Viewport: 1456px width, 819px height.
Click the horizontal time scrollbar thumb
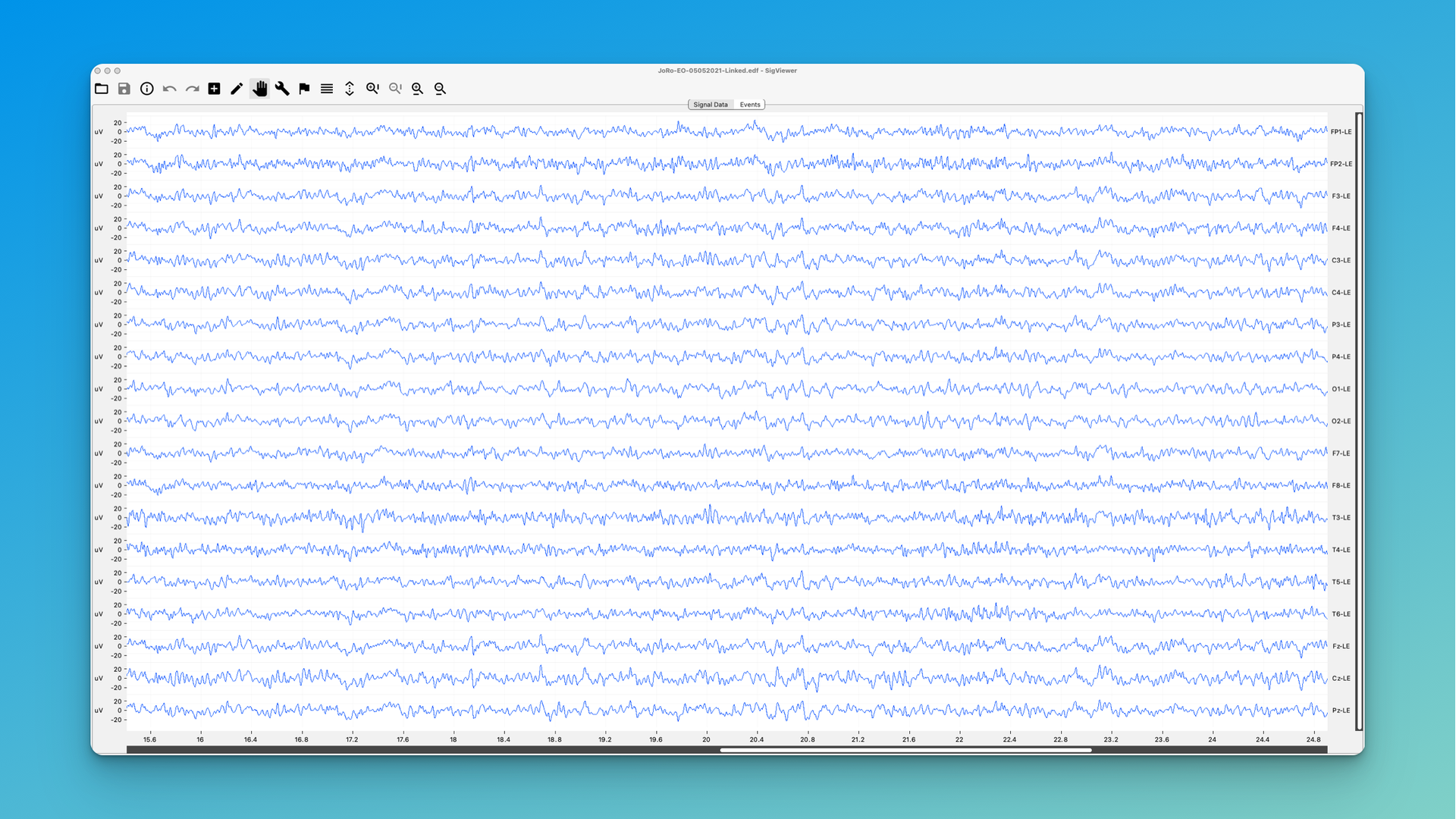[905, 750]
